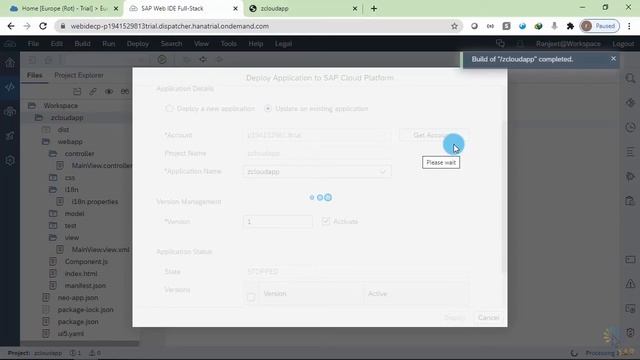Open the Search pane from right sidebar

pyautogui.click(x=630, y=78)
